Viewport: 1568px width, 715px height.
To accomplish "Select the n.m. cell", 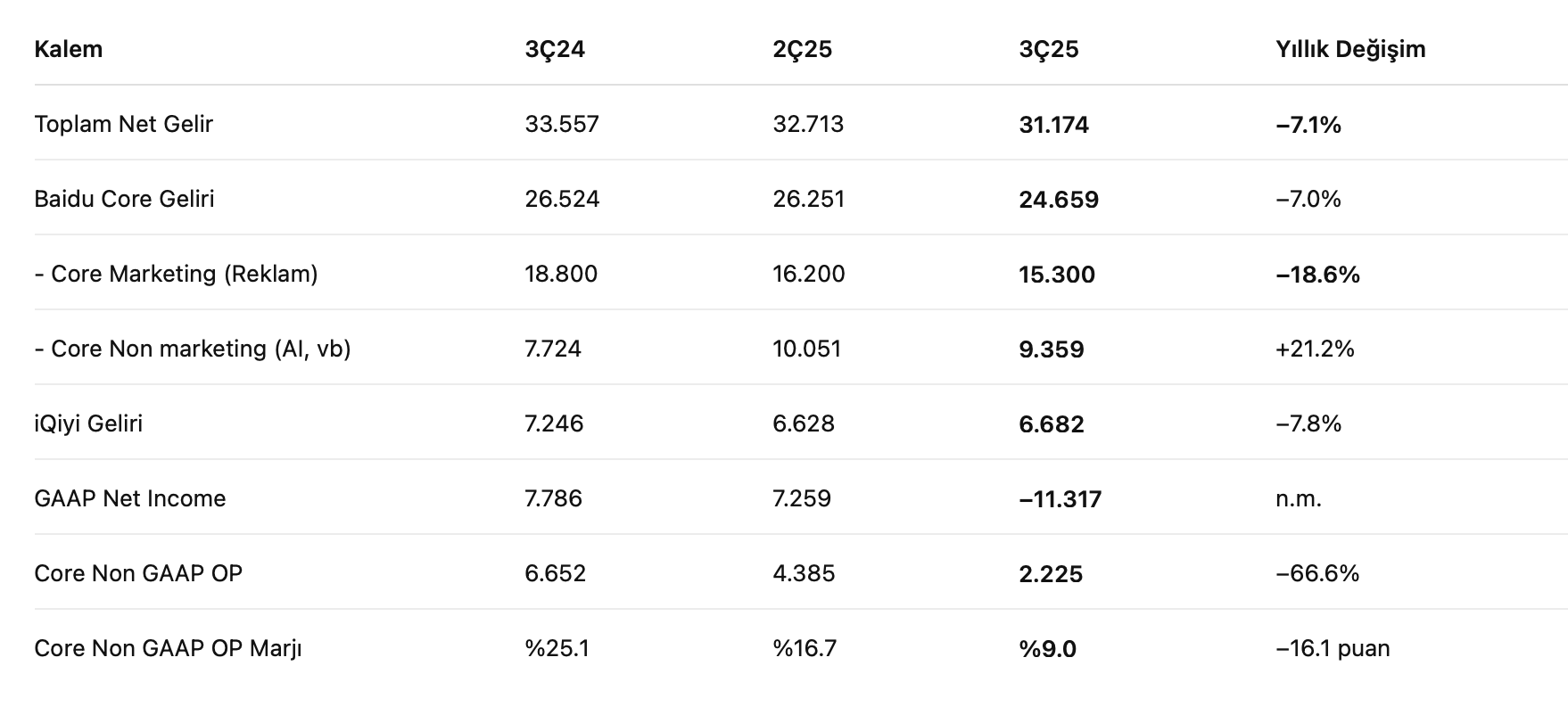I will tap(1299, 498).
